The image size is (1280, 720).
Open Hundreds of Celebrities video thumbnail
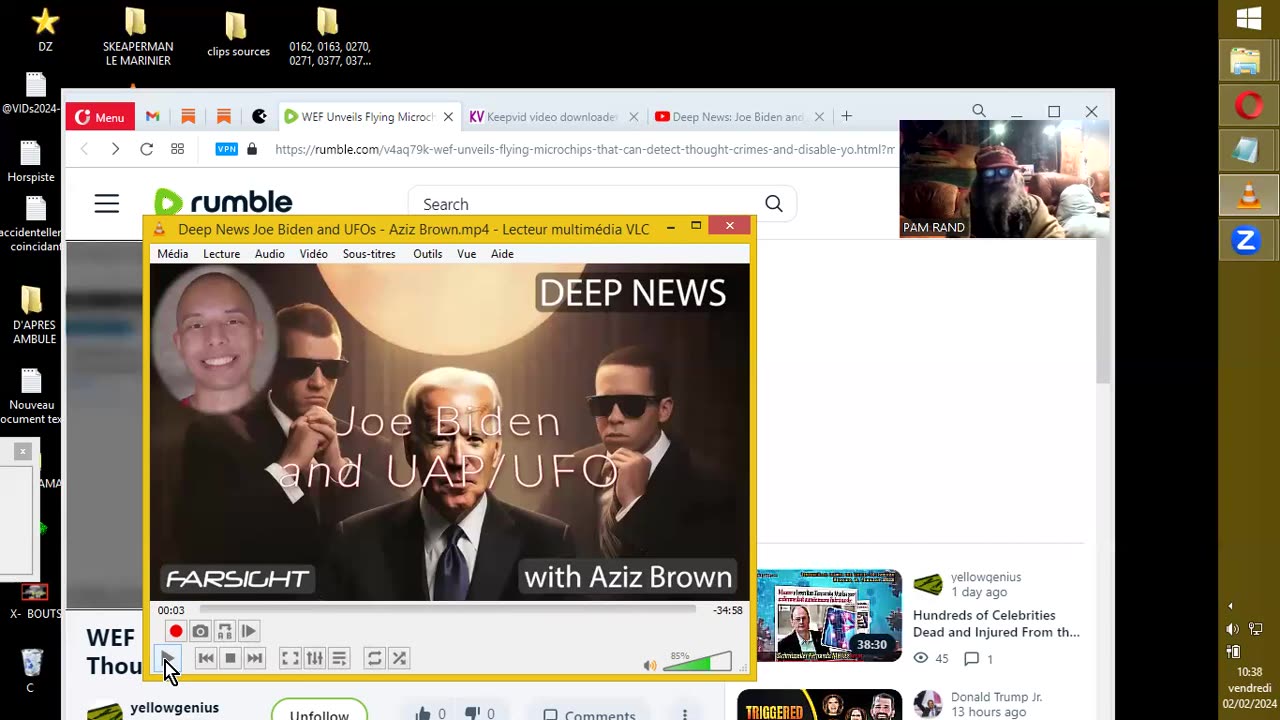(829, 616)
